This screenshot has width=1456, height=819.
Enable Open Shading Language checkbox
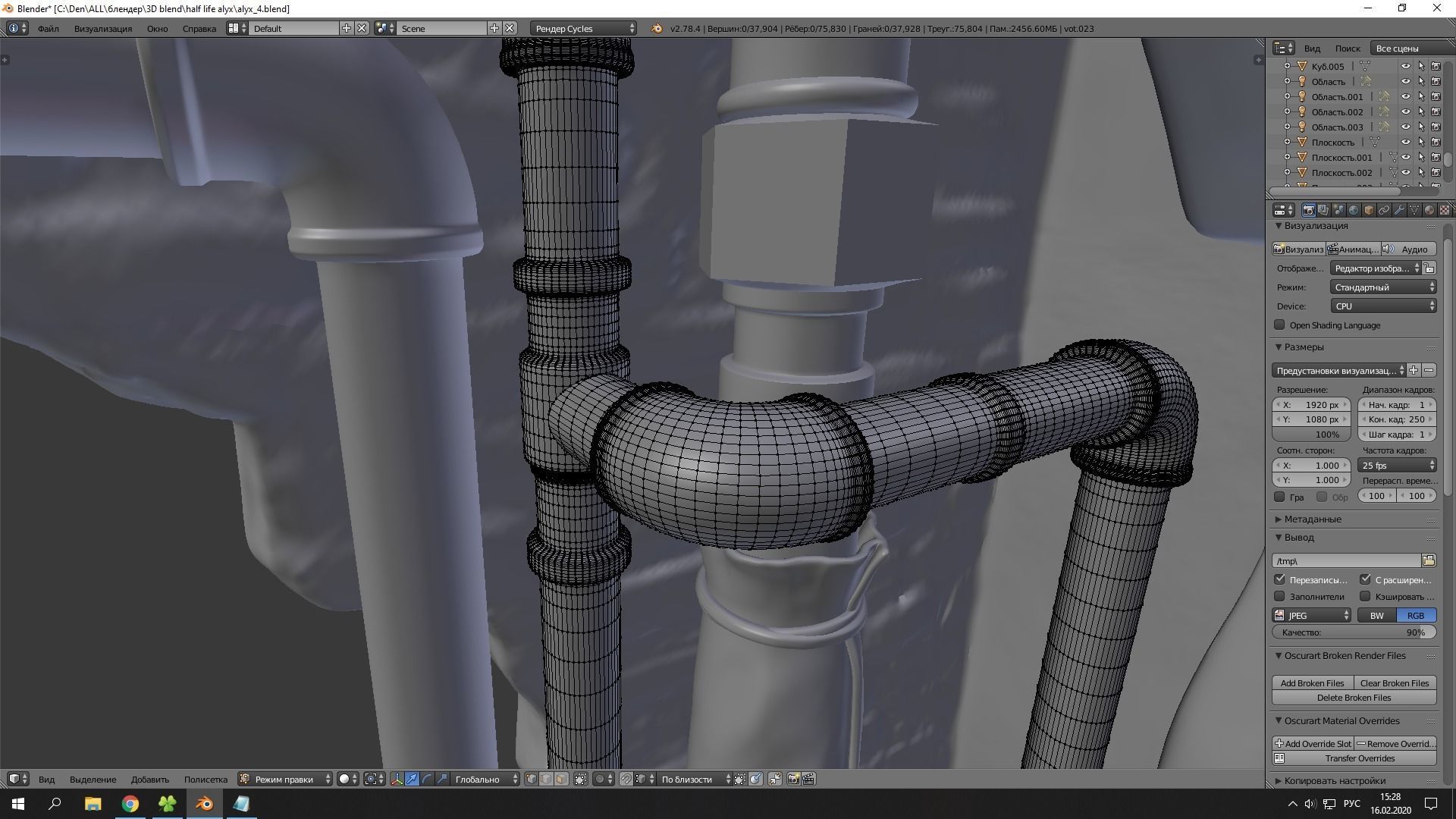(x=1280, y=325)
